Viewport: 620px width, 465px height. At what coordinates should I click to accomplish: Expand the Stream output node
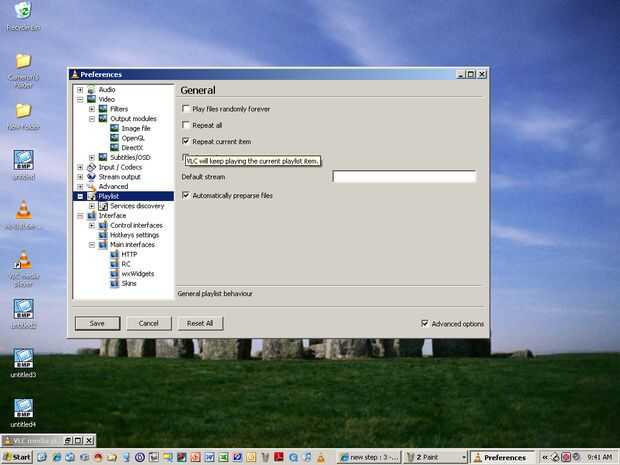coord(80,177)
